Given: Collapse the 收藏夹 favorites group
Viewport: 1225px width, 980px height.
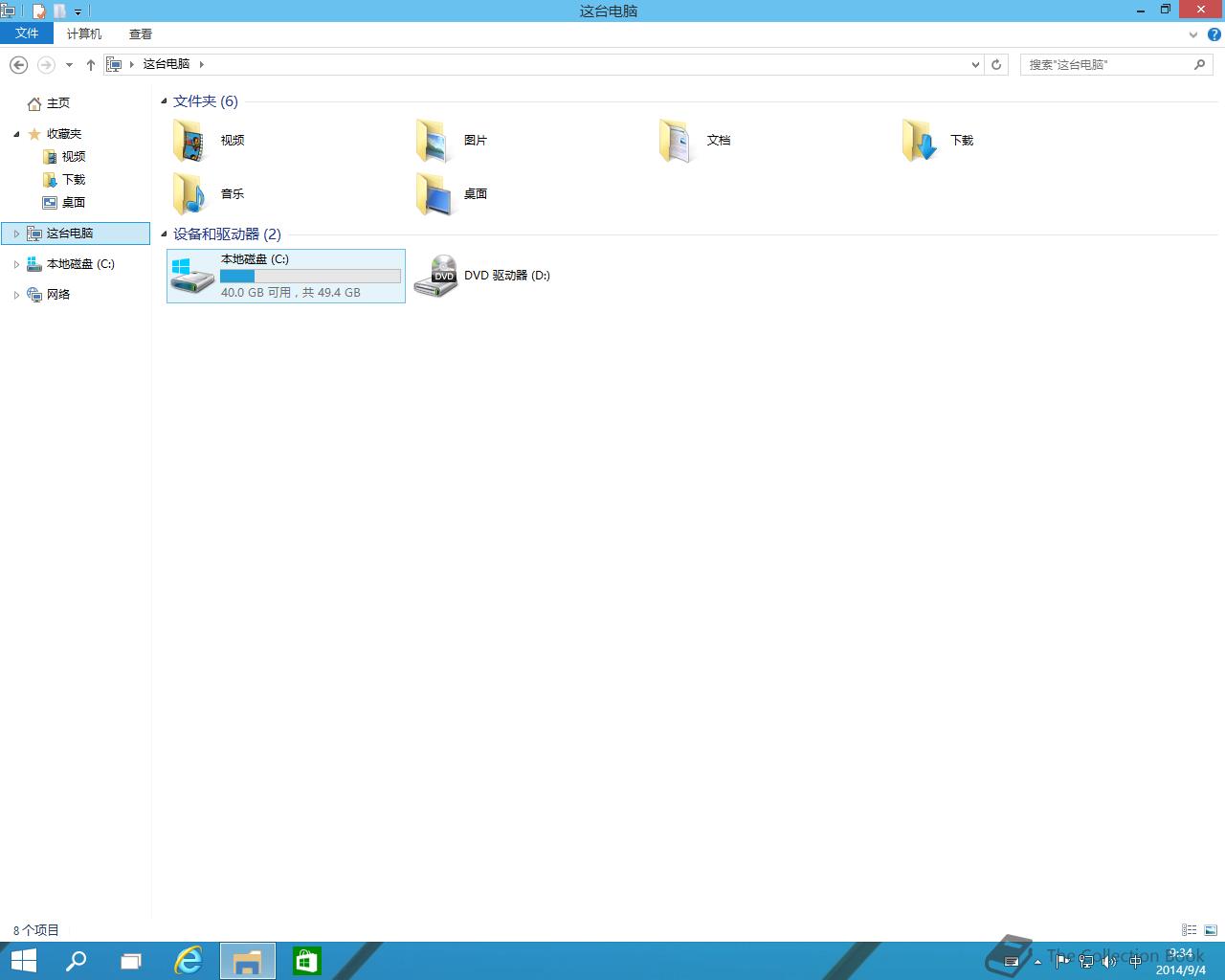Looking at the screenshot, I should (16, 134).
